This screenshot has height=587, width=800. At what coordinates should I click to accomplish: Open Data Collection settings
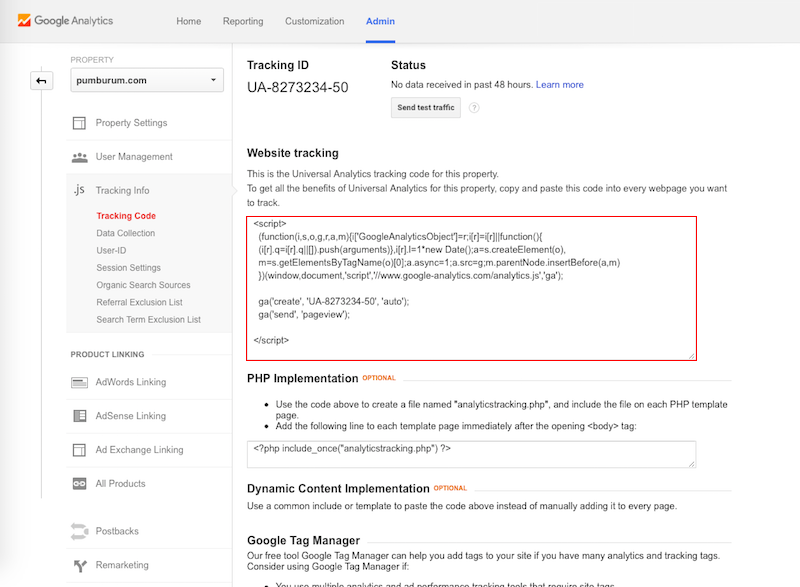point(126,233)
